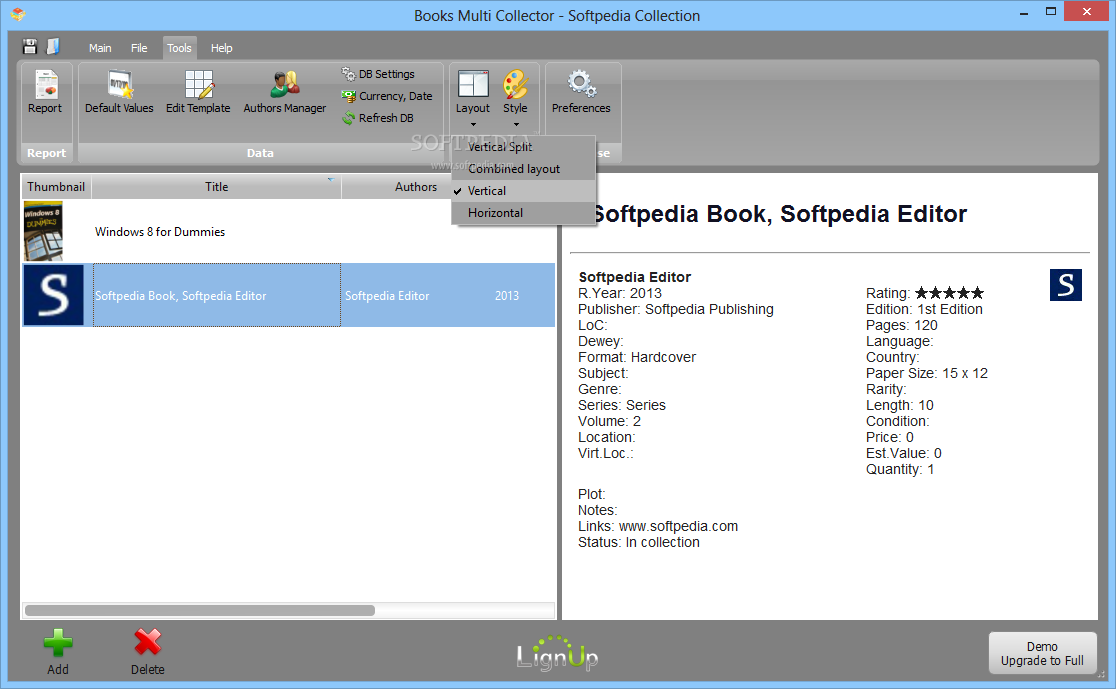Open DB Settings
The image size is (1116, 689).
tap(378, 74)
